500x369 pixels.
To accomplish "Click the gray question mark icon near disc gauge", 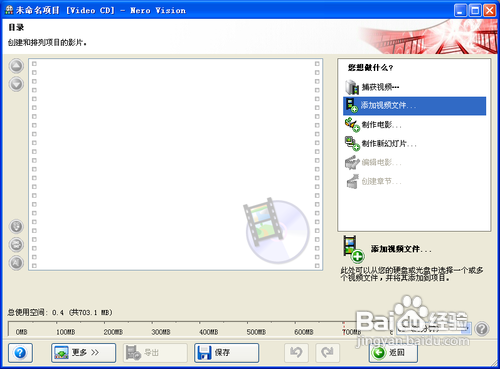I will click(482, 329).
